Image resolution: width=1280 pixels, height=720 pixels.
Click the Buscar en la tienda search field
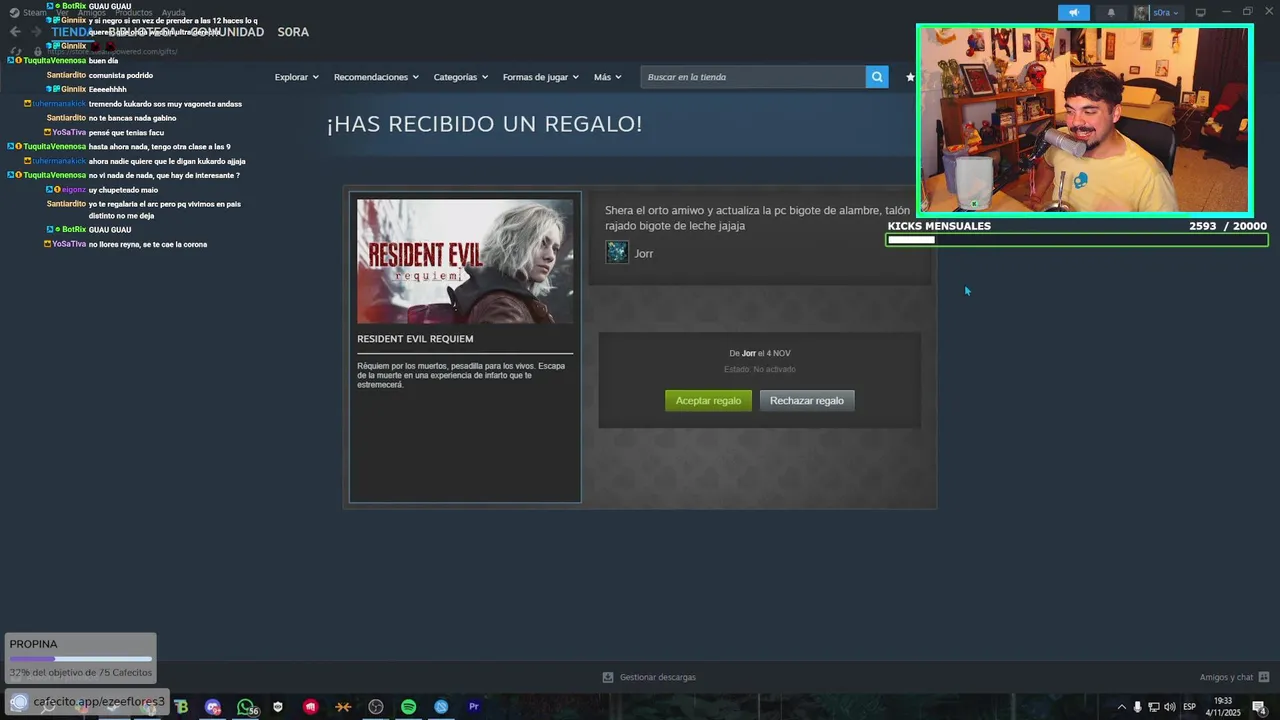(754, 77)
